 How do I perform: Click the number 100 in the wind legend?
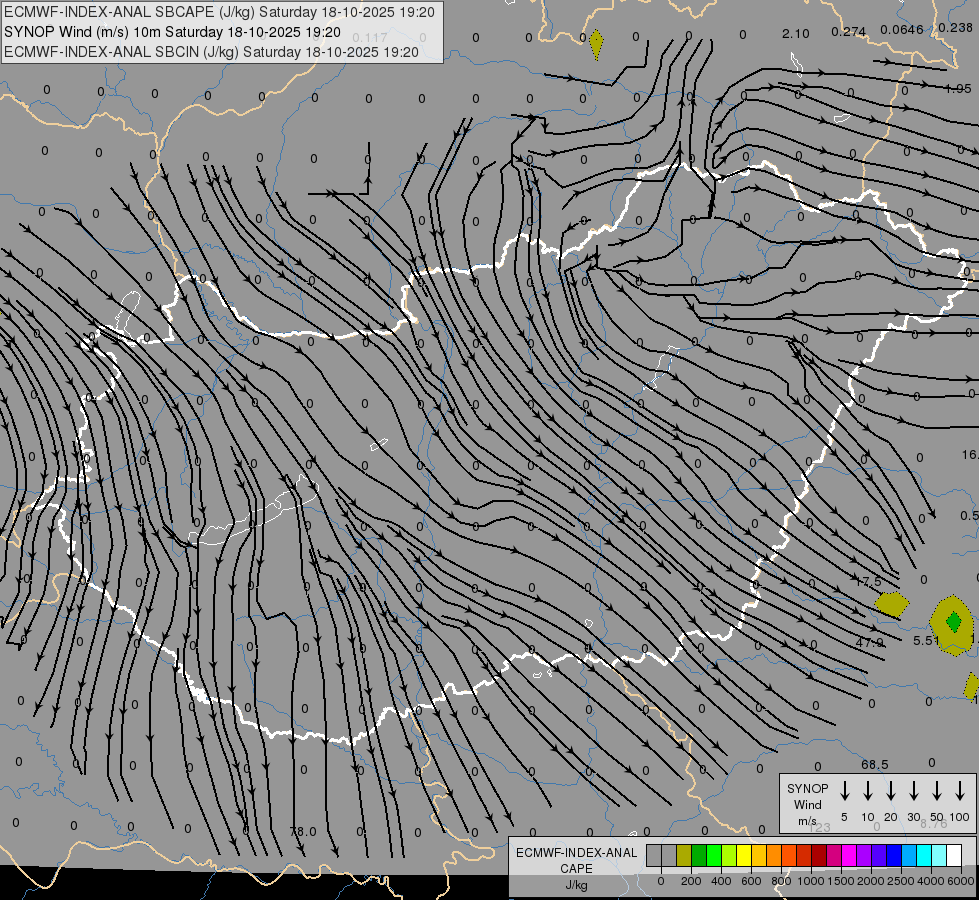(x=960, y=817)
